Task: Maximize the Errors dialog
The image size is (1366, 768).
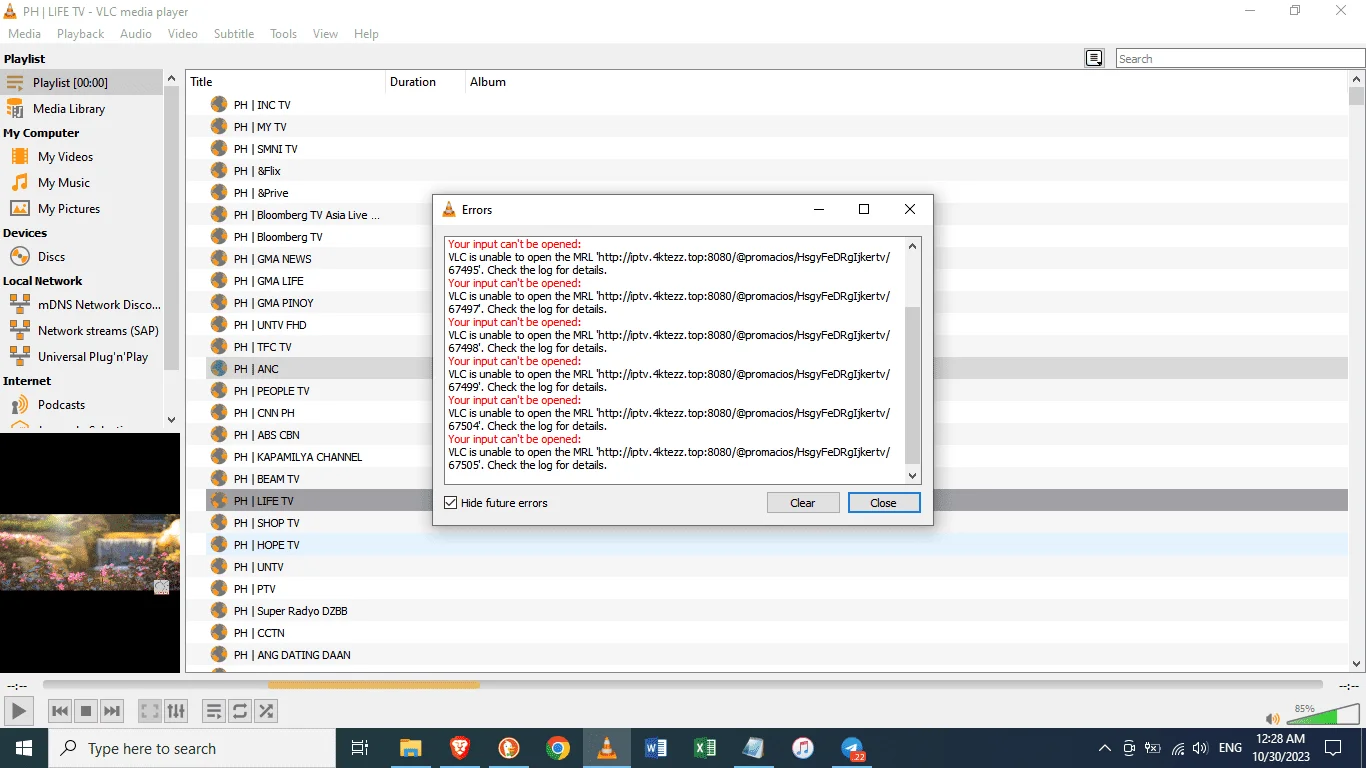Action: pos(864,210)
